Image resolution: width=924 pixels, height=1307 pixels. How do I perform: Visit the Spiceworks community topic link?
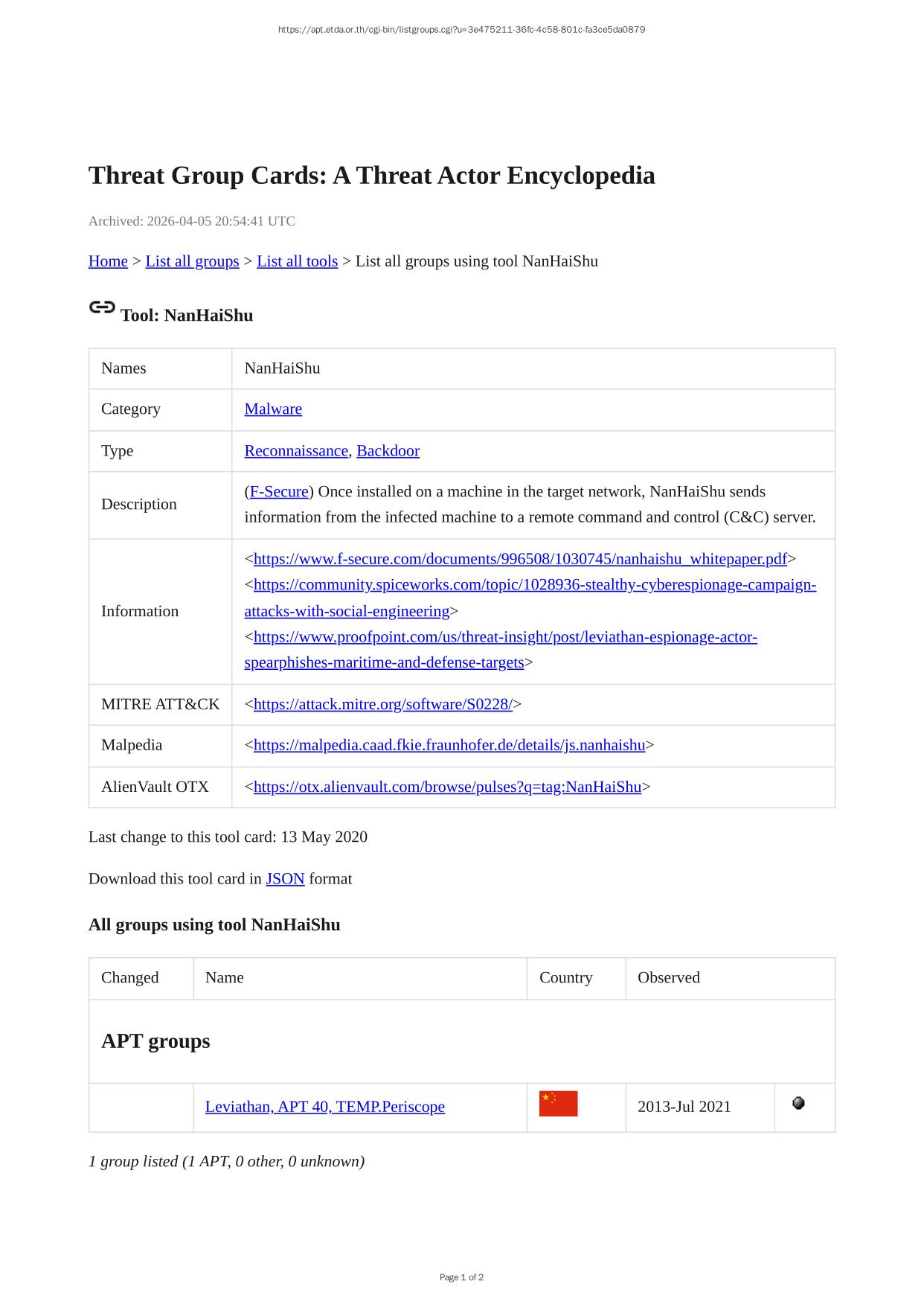[x=534, y=585]
